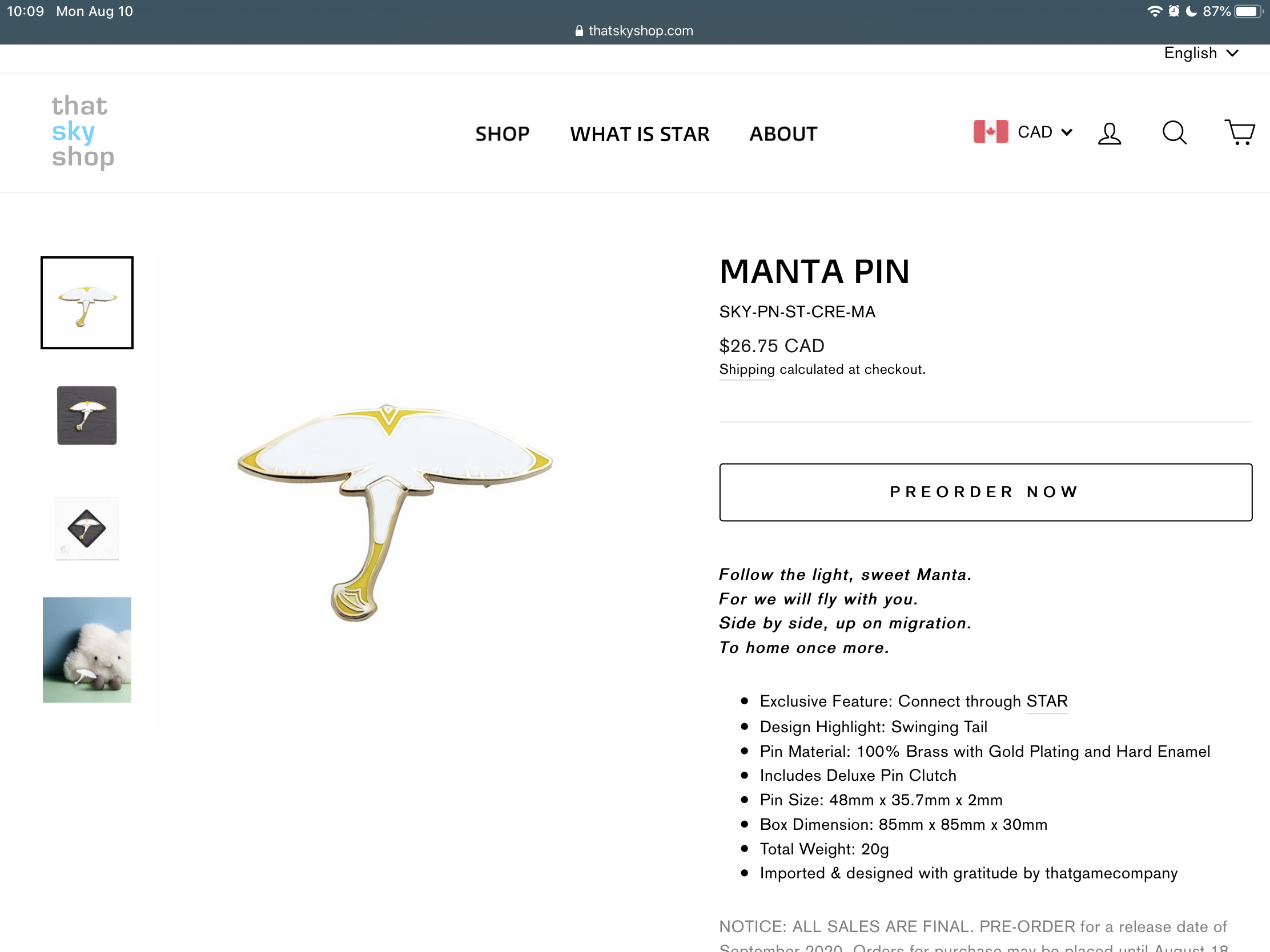Open the SHOP menu
Image resolution: width=1270 pixels, height=952 pixels.
(502, 134)
